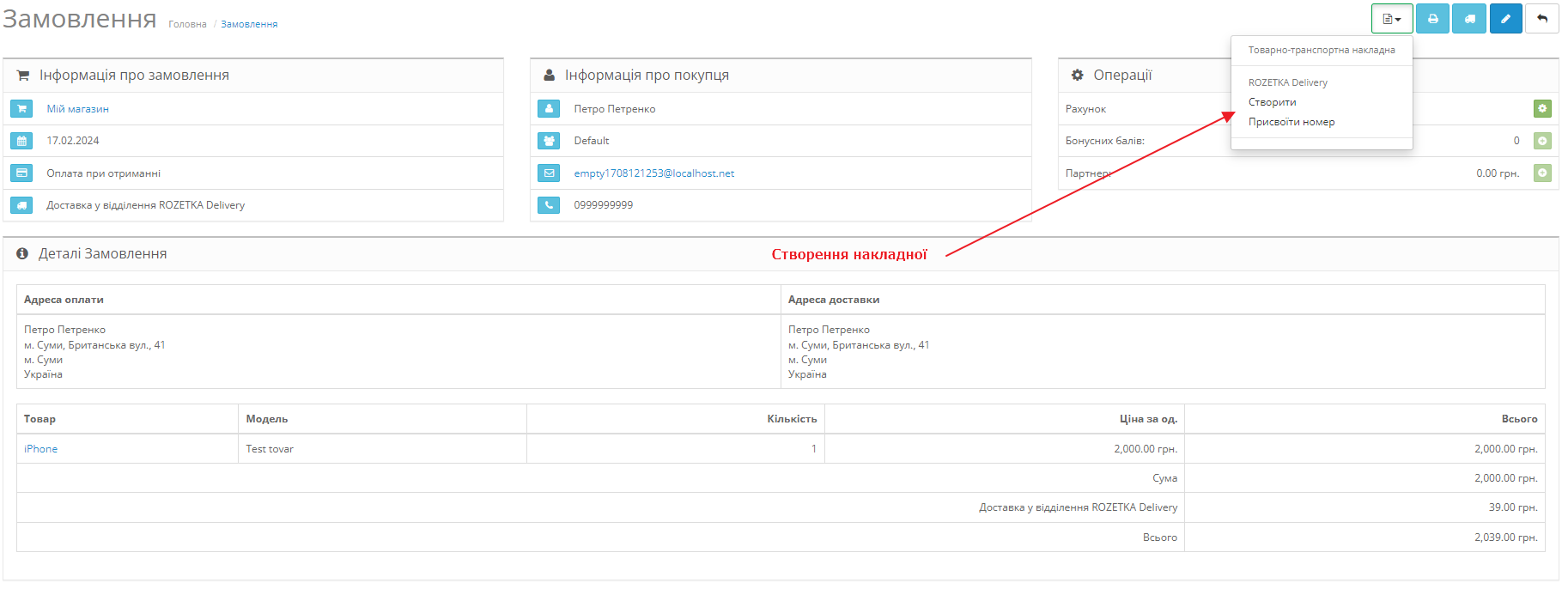The height and width of the screenshot is (589, 1568).
Task: Click the print invoice icon button
Action: click(1432, 19)
